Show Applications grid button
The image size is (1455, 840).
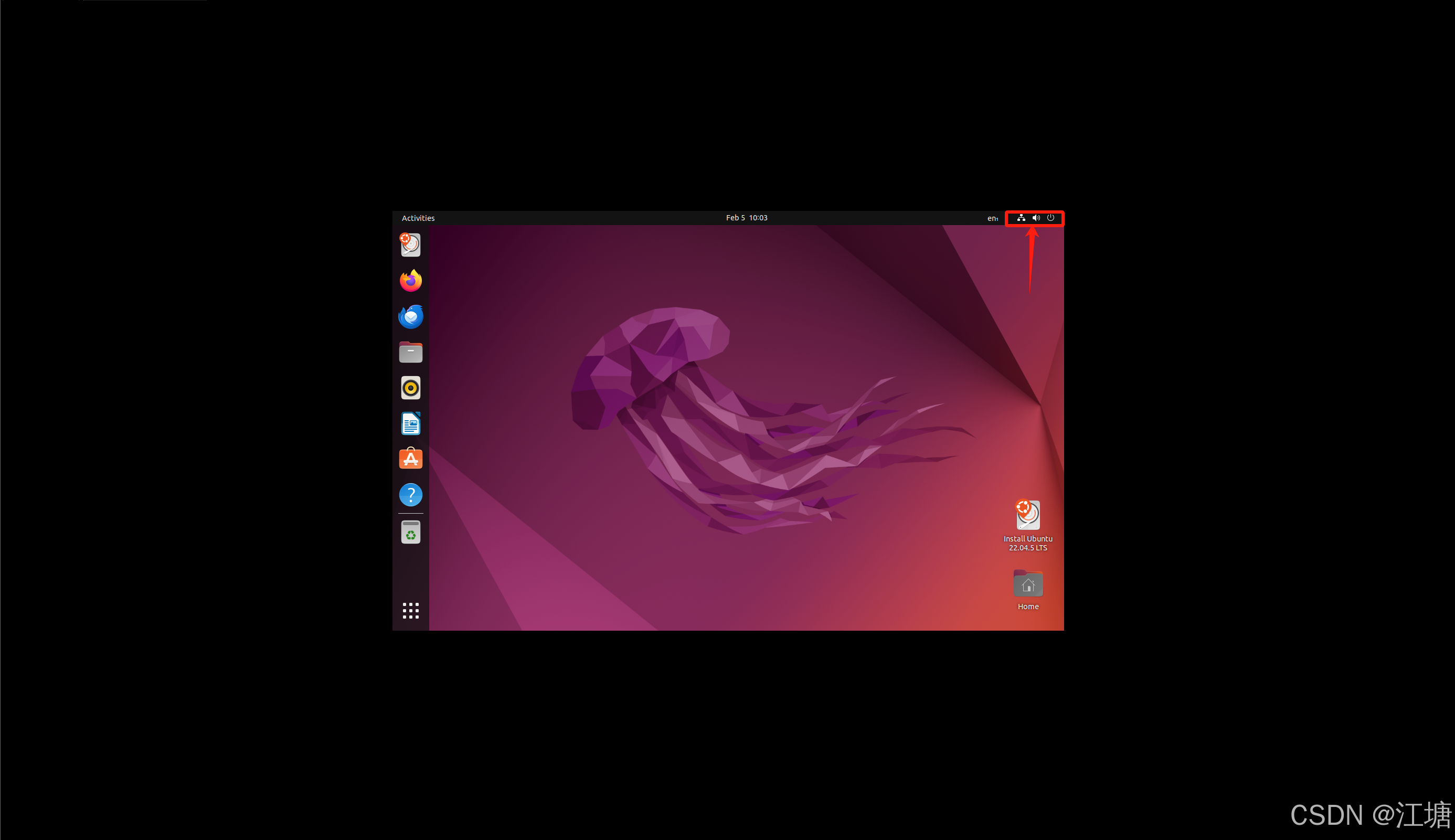[x=410, y=610]
